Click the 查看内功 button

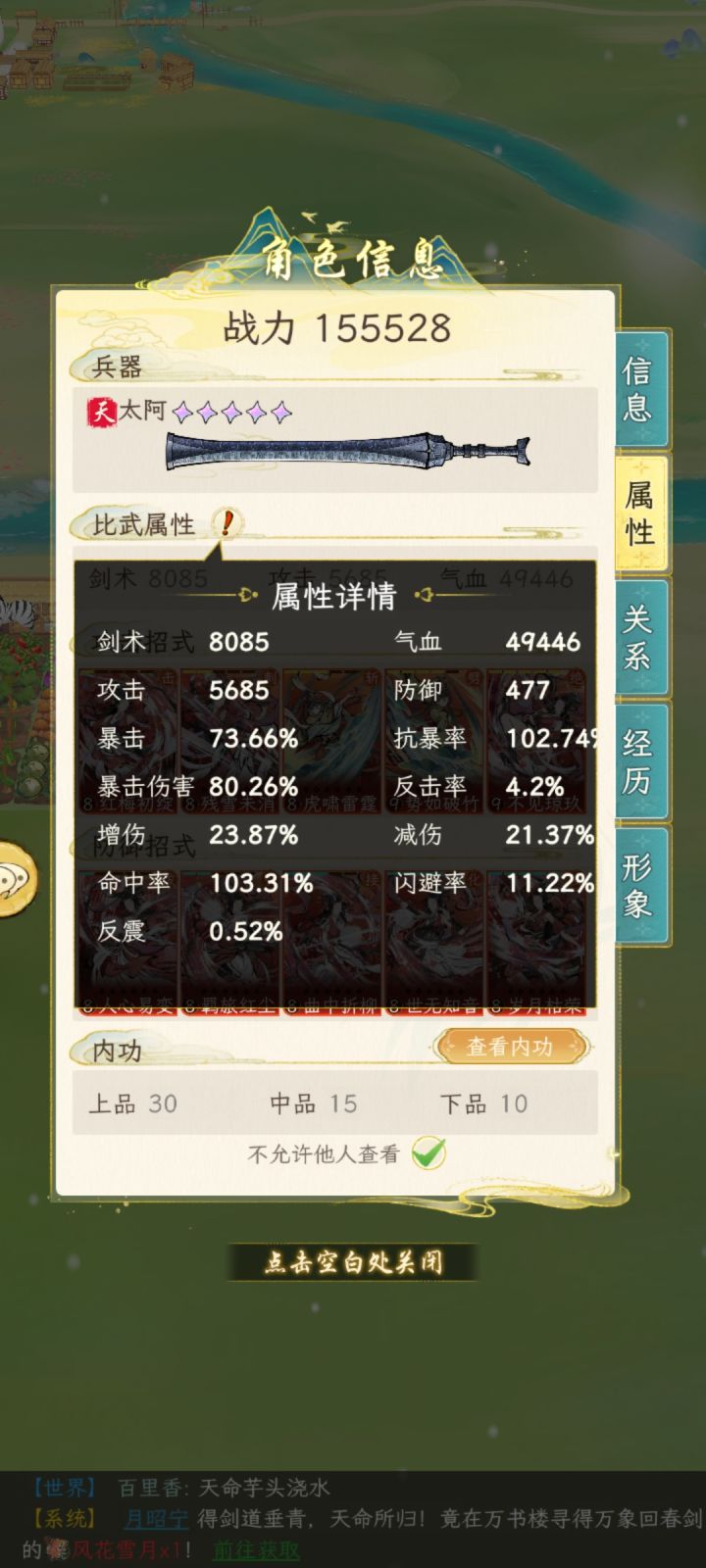[x=510, y=1047]
